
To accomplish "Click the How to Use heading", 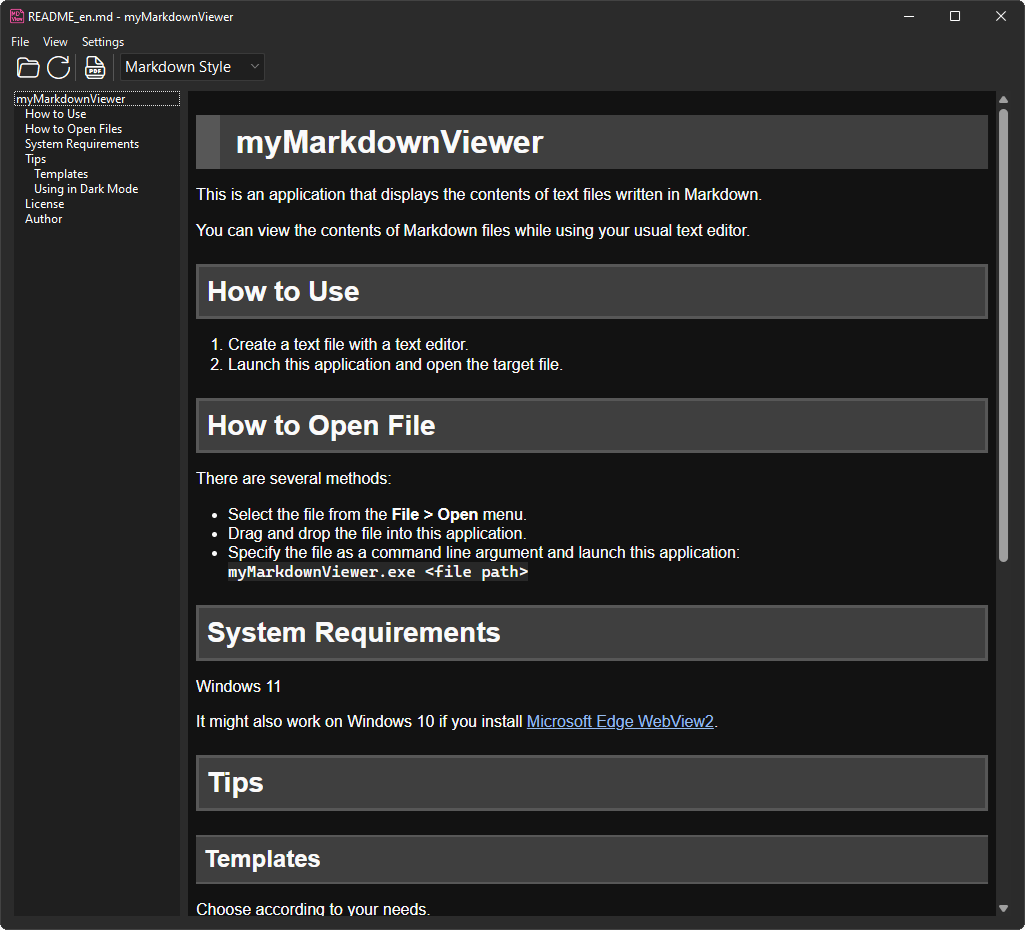I will [592, 291].
